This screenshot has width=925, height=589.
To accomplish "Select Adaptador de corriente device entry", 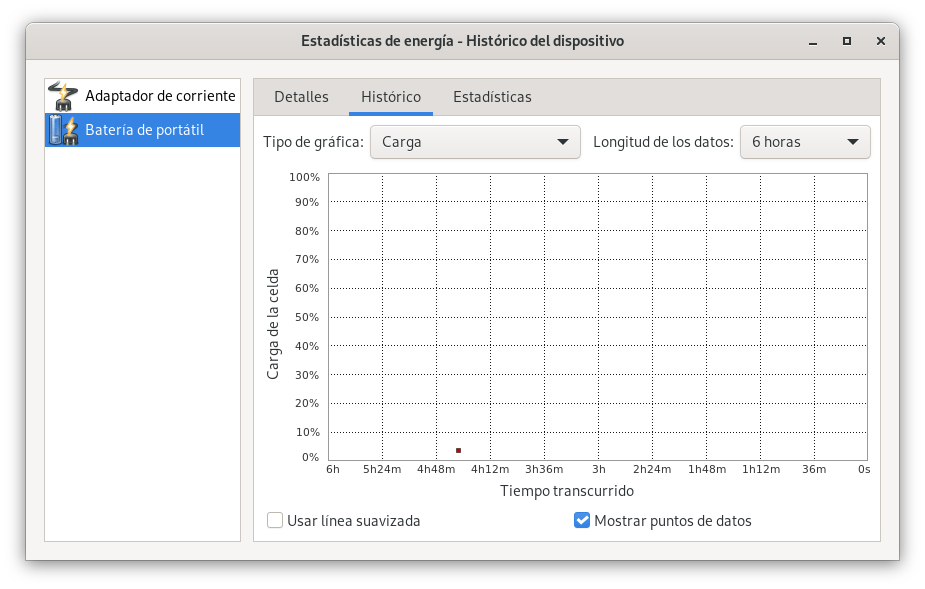I will (160, 96).
